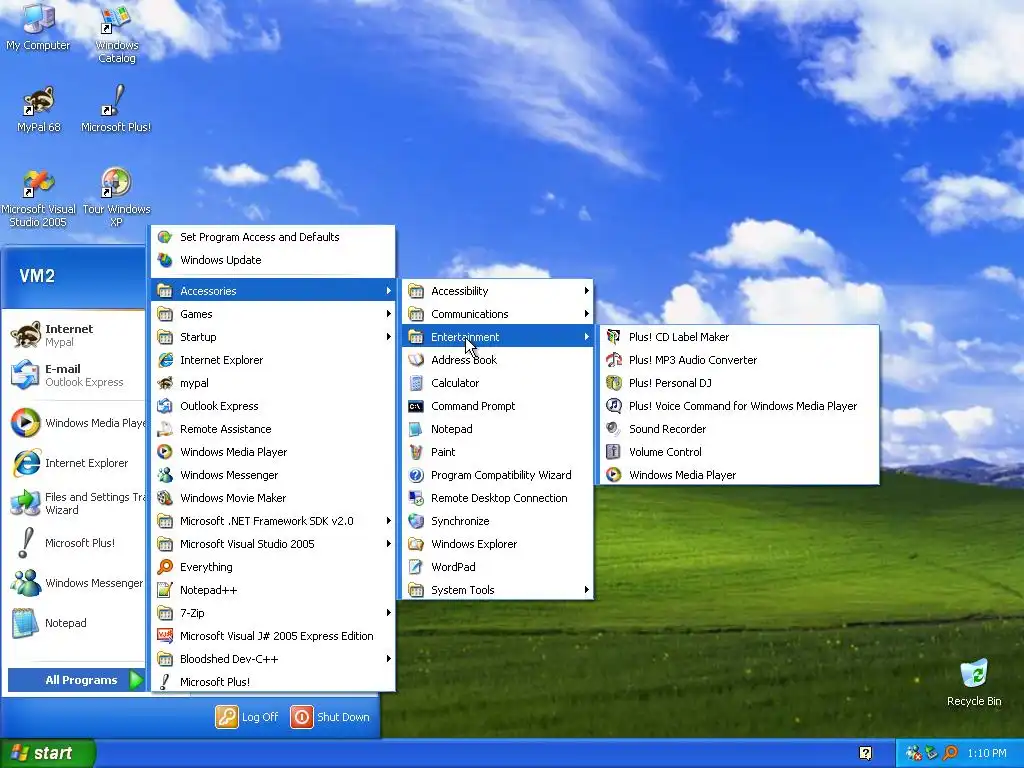Open Microsoft Plus! in Start menu left pane
Image resolution: width=1024 pixels, height=768 pixels.
click(74, 543)
